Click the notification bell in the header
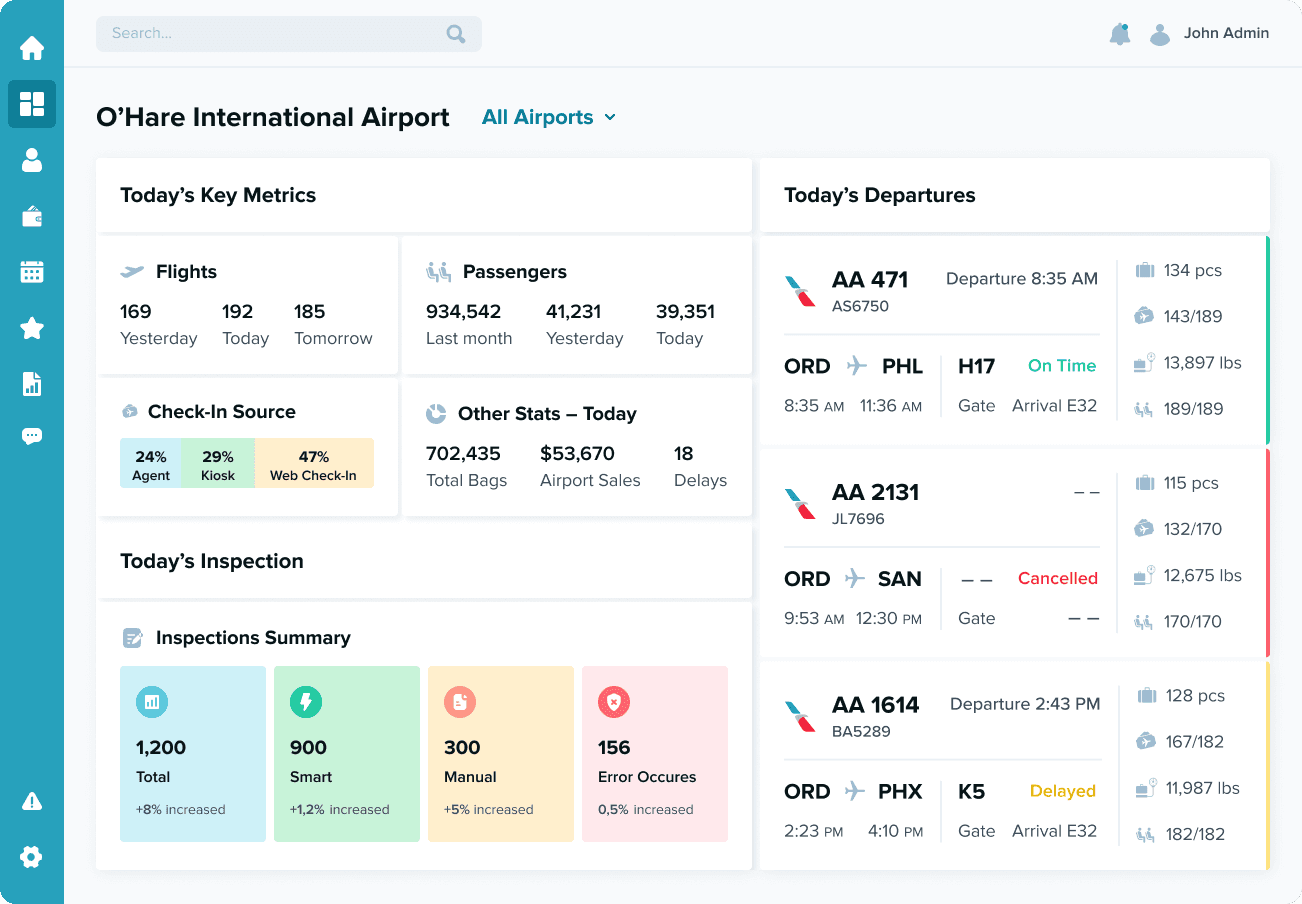The width and height of the screenshot is (1302, 904). (x=1120, y=33)
